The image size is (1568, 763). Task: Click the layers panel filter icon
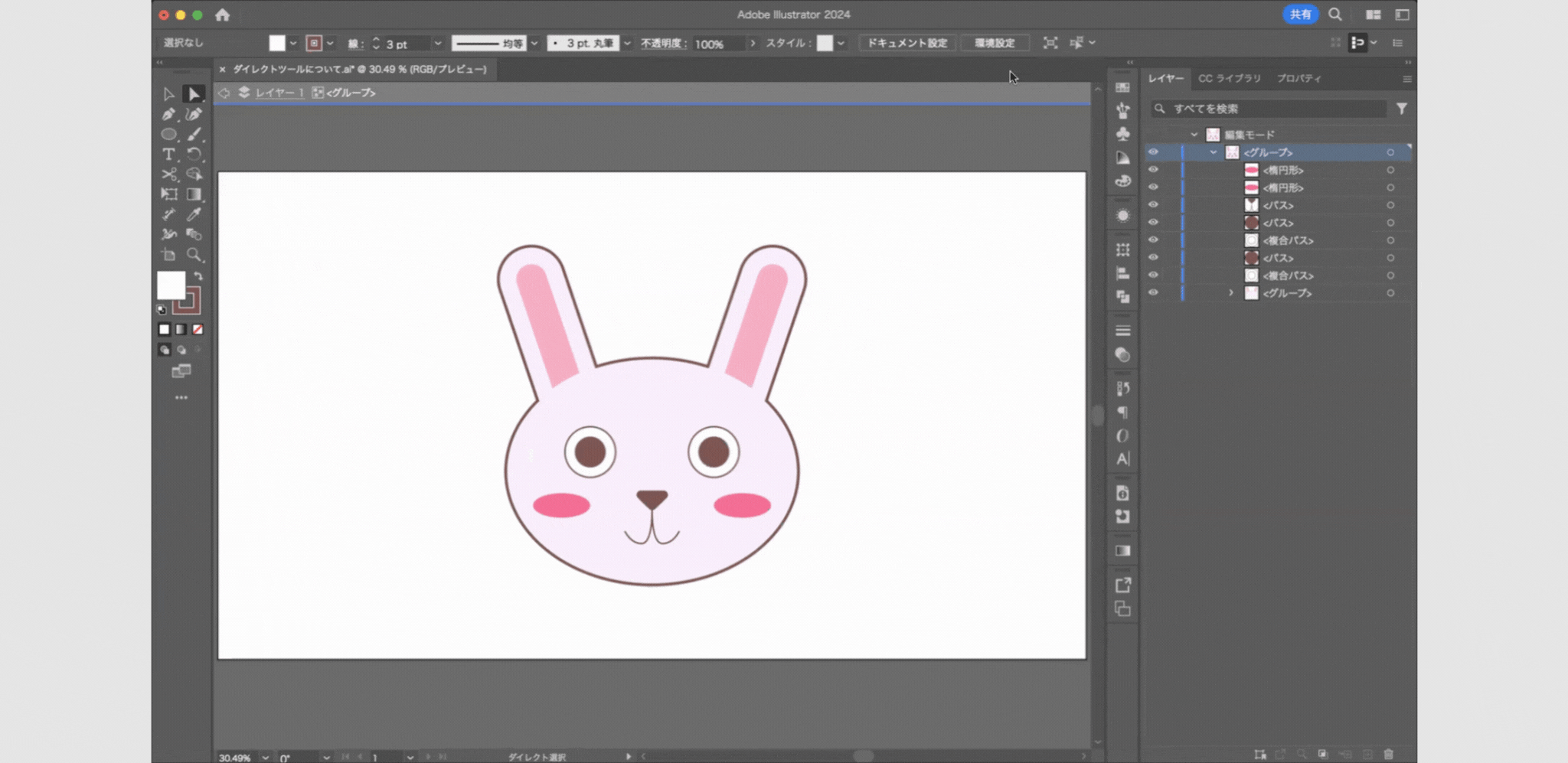coord(1401,109)
